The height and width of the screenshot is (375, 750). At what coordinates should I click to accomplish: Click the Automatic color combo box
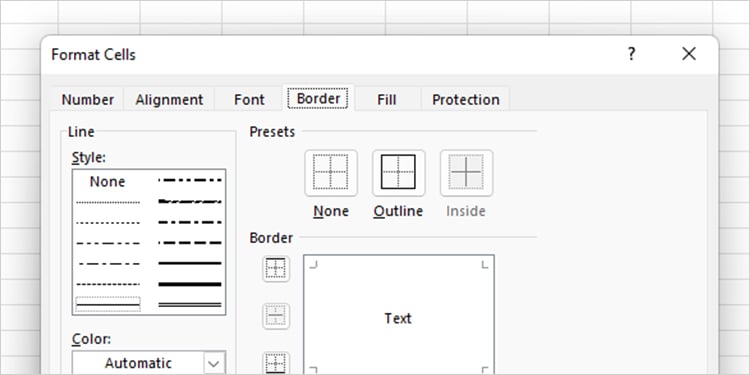149,363
